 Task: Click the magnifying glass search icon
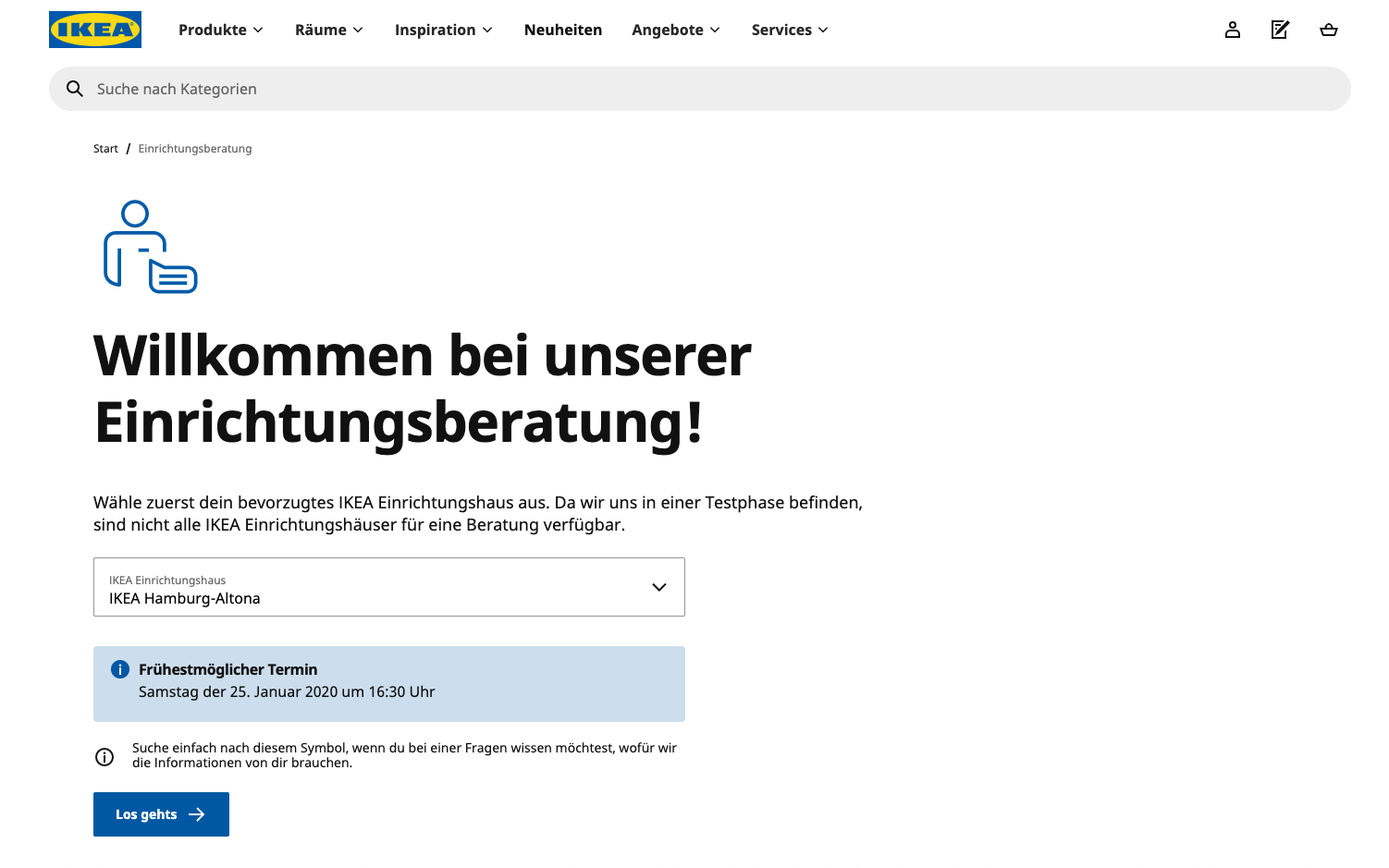pos(75,89)
